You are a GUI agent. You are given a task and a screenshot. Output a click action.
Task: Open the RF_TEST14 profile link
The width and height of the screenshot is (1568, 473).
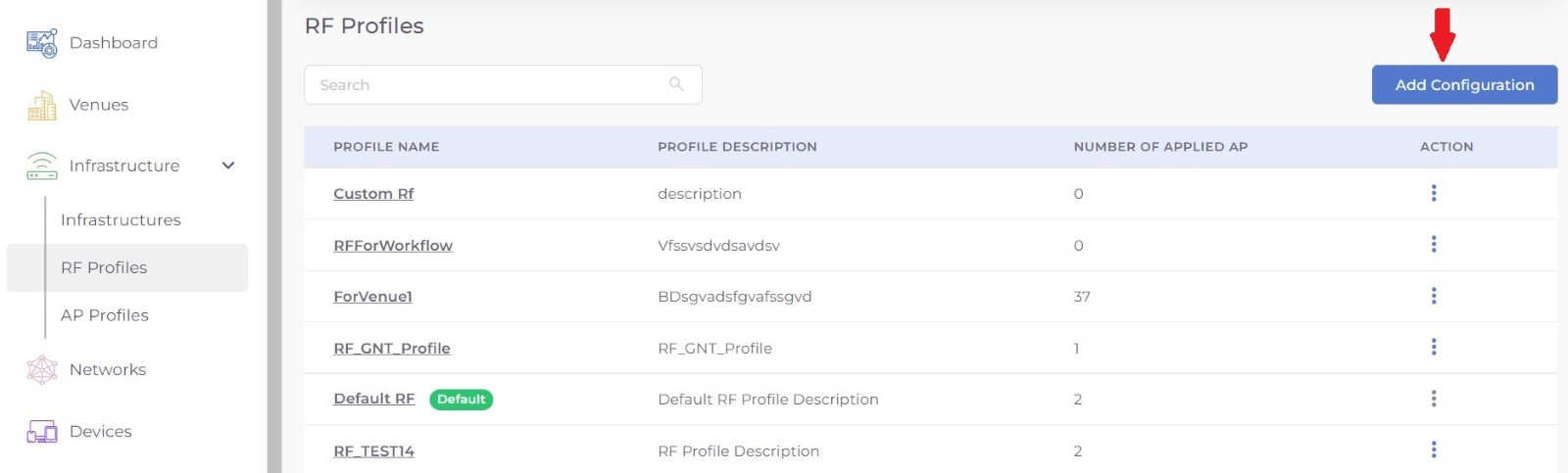tap(373, 451)
